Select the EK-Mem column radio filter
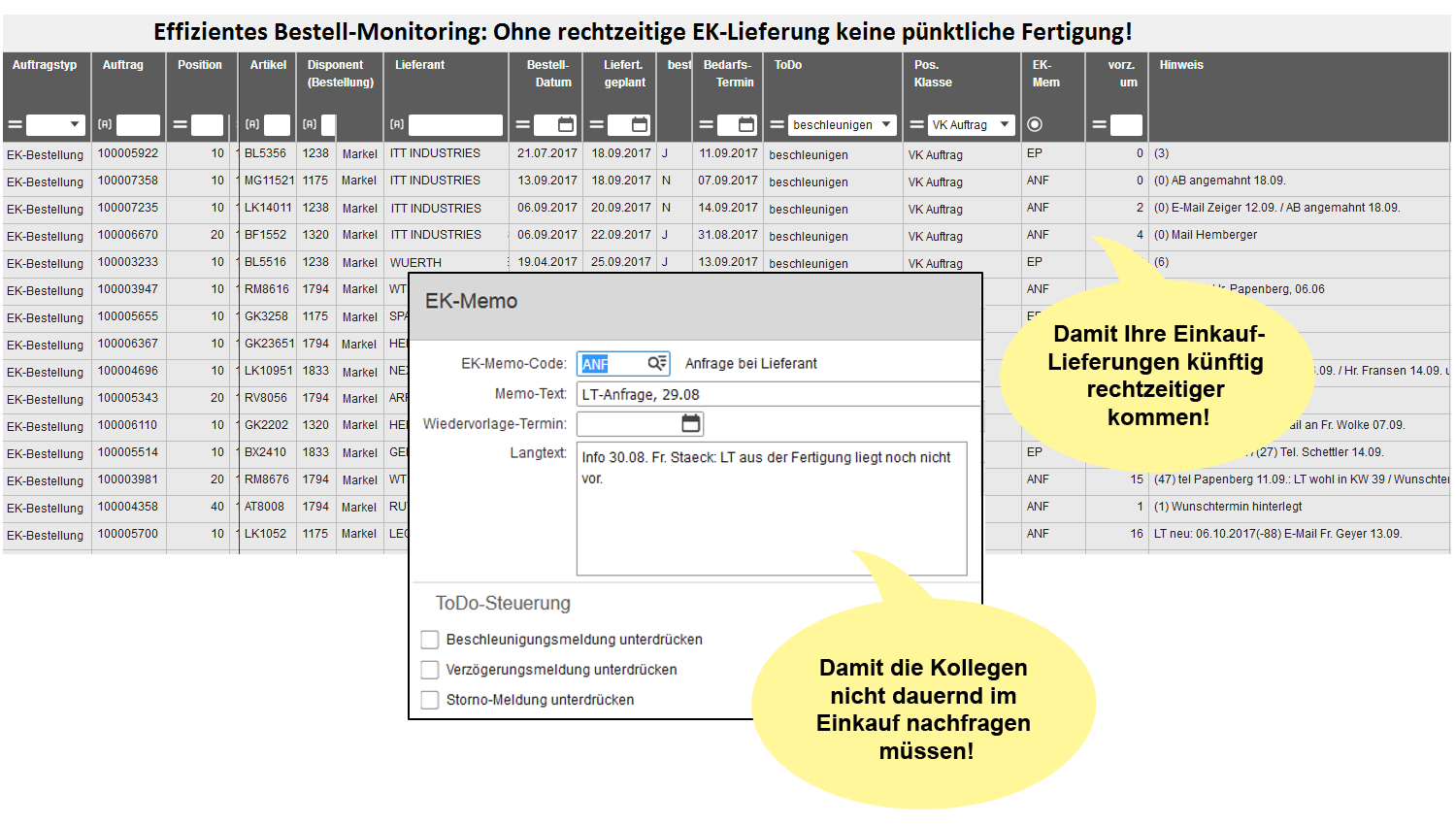1456x825 pixels. pyautogui.click(x=1035, y=124)
